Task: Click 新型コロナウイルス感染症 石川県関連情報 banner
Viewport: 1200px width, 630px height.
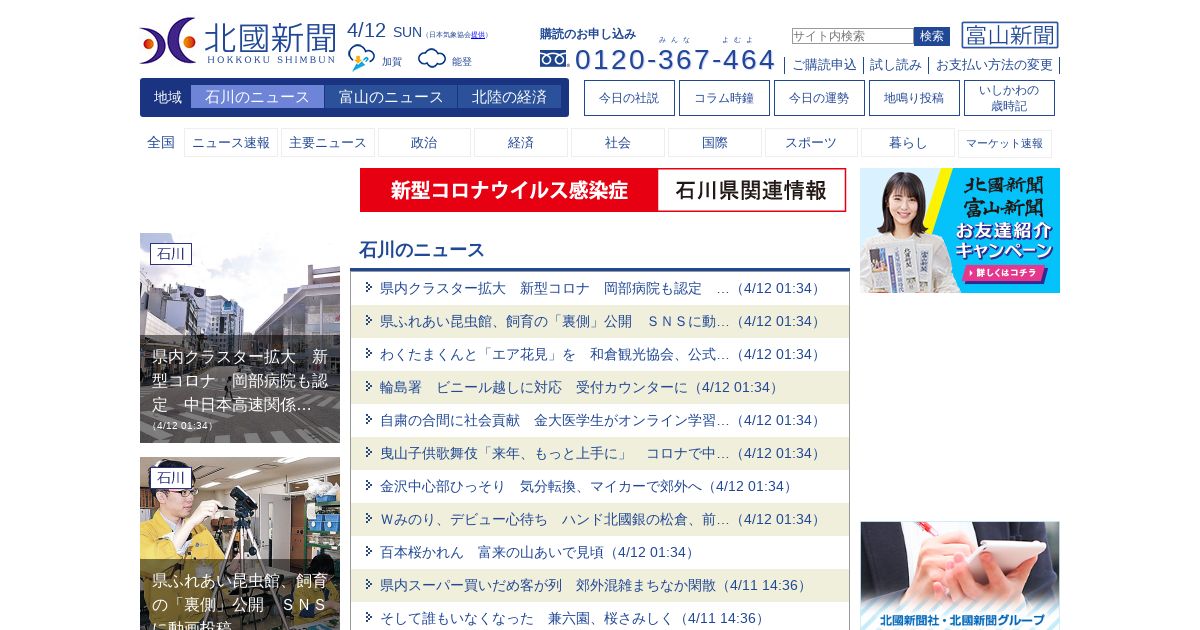Action: coord(603,190)
